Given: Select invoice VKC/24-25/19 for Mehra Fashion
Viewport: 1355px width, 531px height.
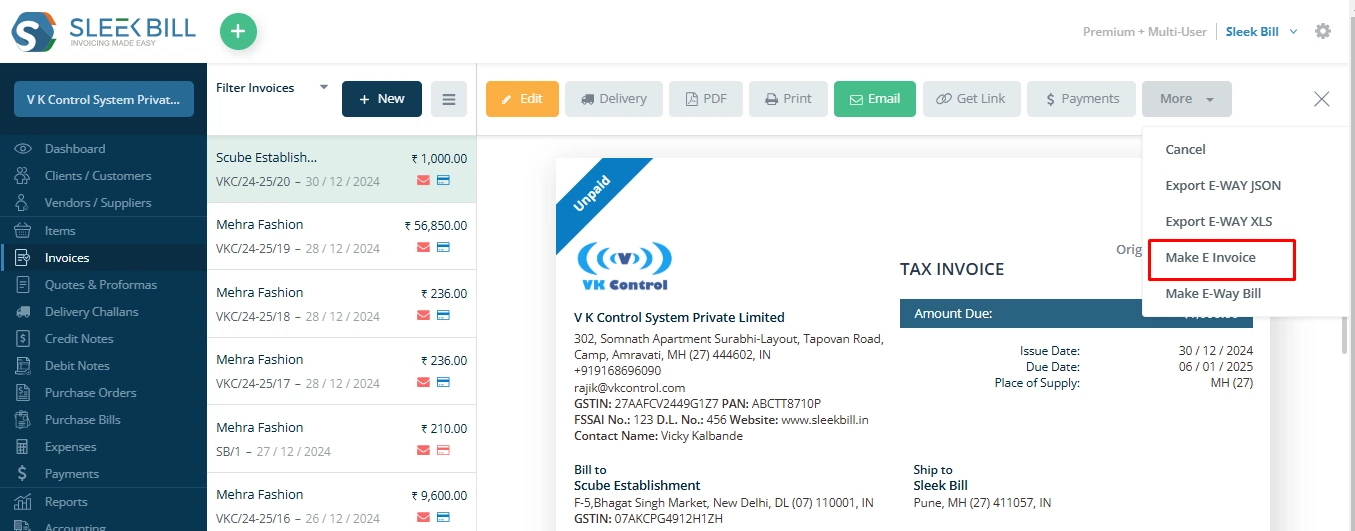Looking at the screenshot, I should pos(341,236).
